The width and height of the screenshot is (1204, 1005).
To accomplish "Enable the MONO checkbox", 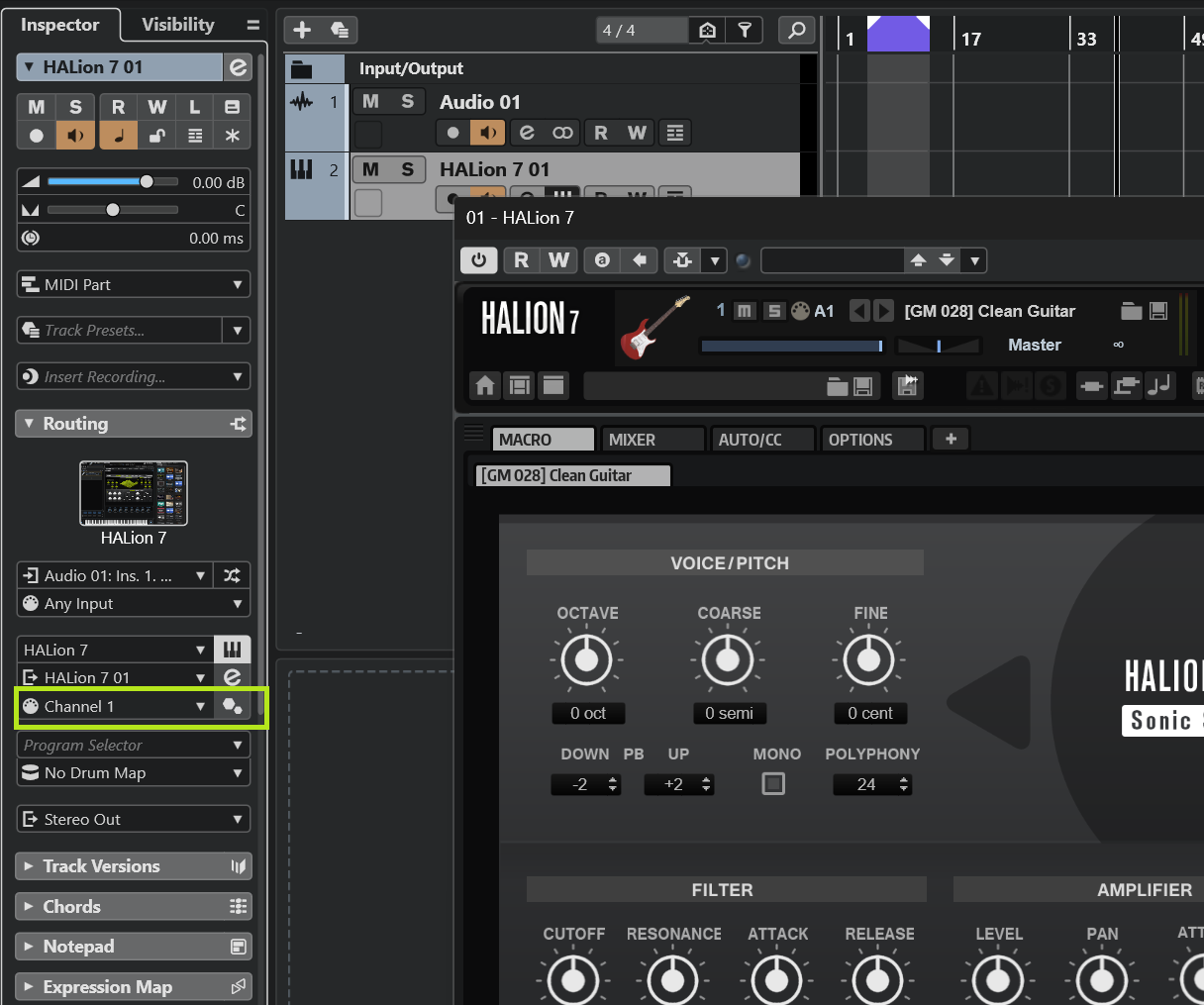I will [x=773, y=783].
